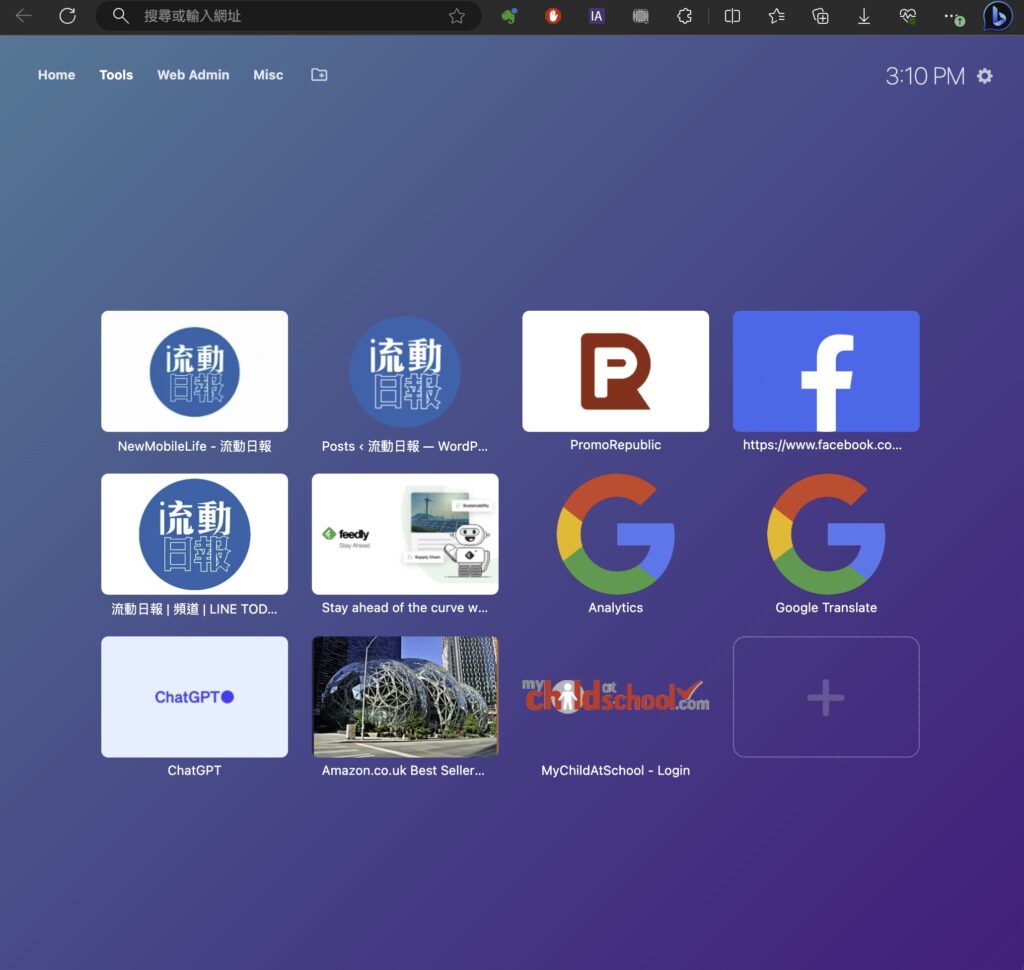Click the 'https://www.facebook.co...' label
The image size is (1024, 970).
point(822,445)
